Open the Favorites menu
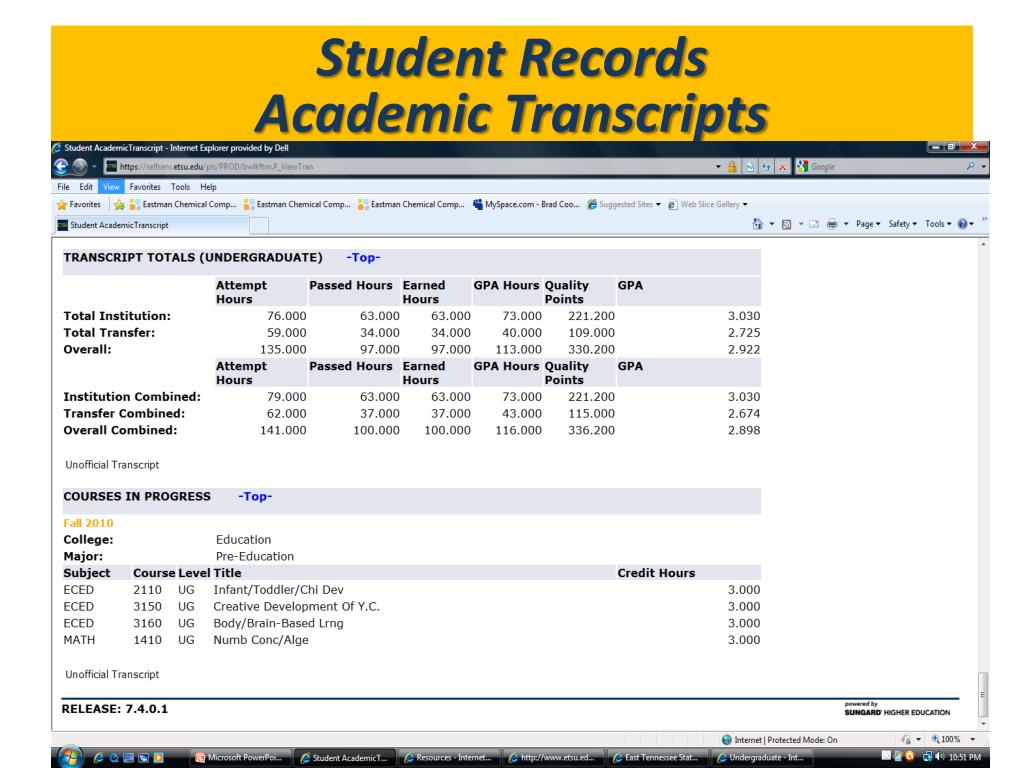Image resolution: width=1024 pixels, height=768 pixels. click(145, 187)
